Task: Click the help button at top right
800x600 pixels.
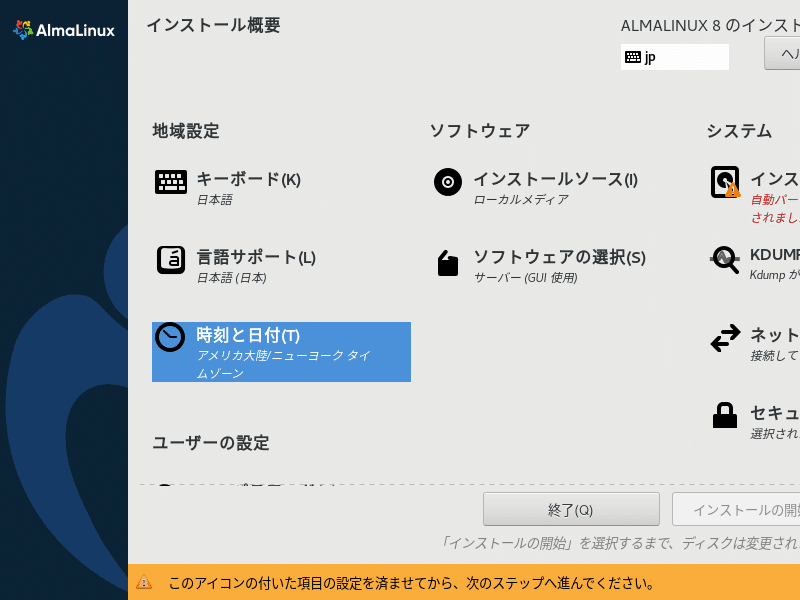Action: pos(782,53)
